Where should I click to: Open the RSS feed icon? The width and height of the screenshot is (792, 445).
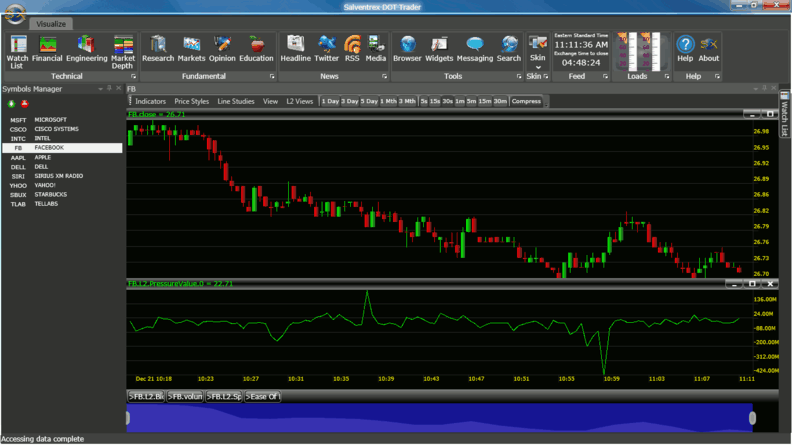pyautogui.click(x=352, y=49)
